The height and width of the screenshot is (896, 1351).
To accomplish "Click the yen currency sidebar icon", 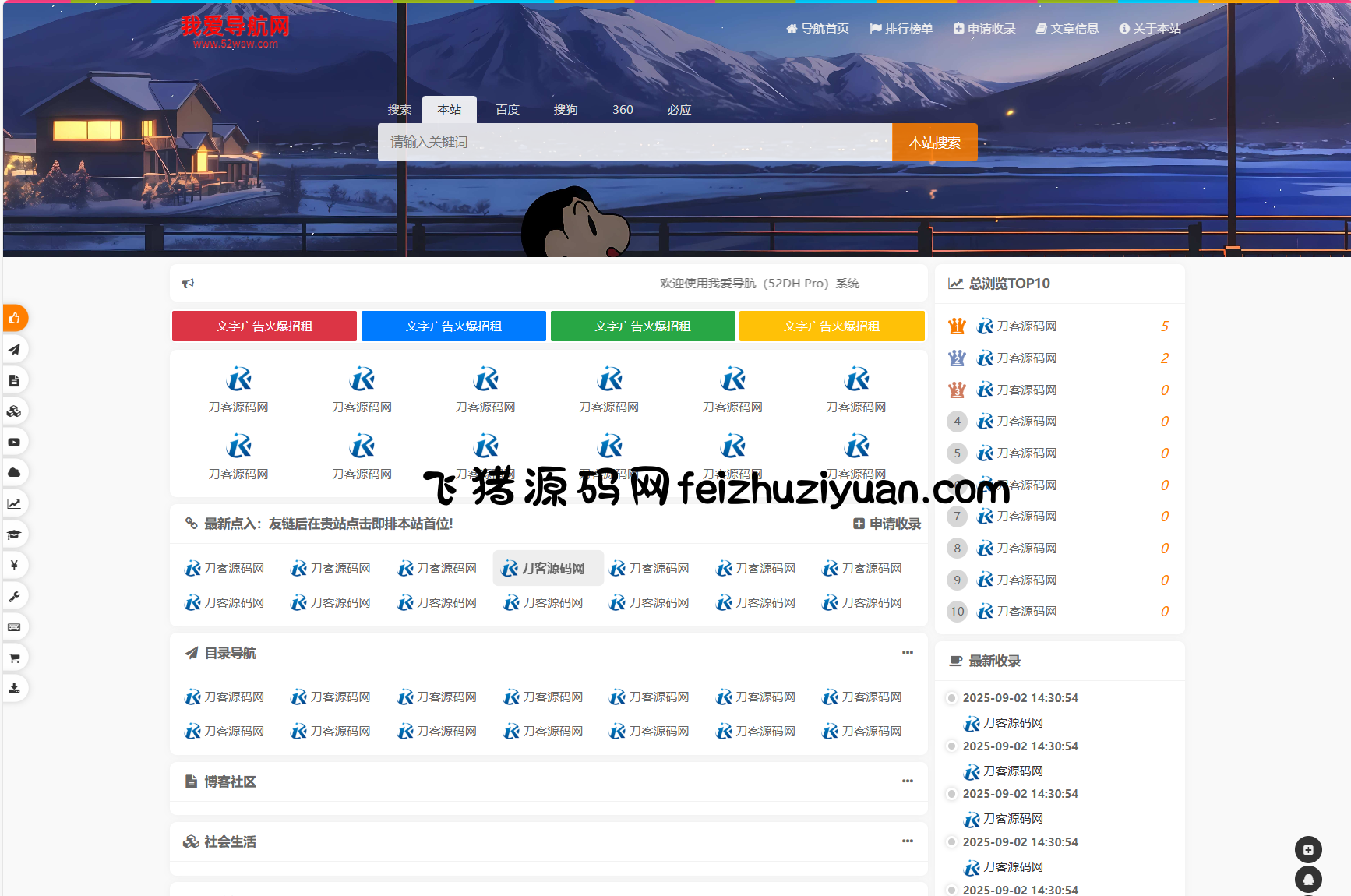I will [x=14, y=565].
